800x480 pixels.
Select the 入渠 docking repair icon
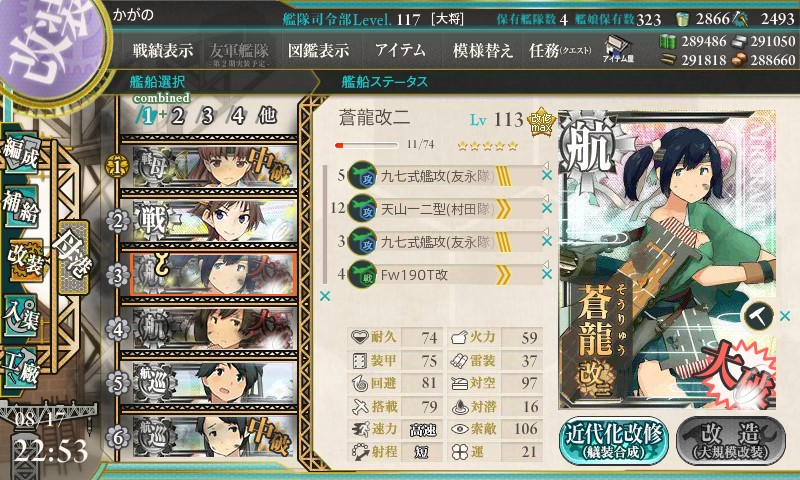[21, 316]
